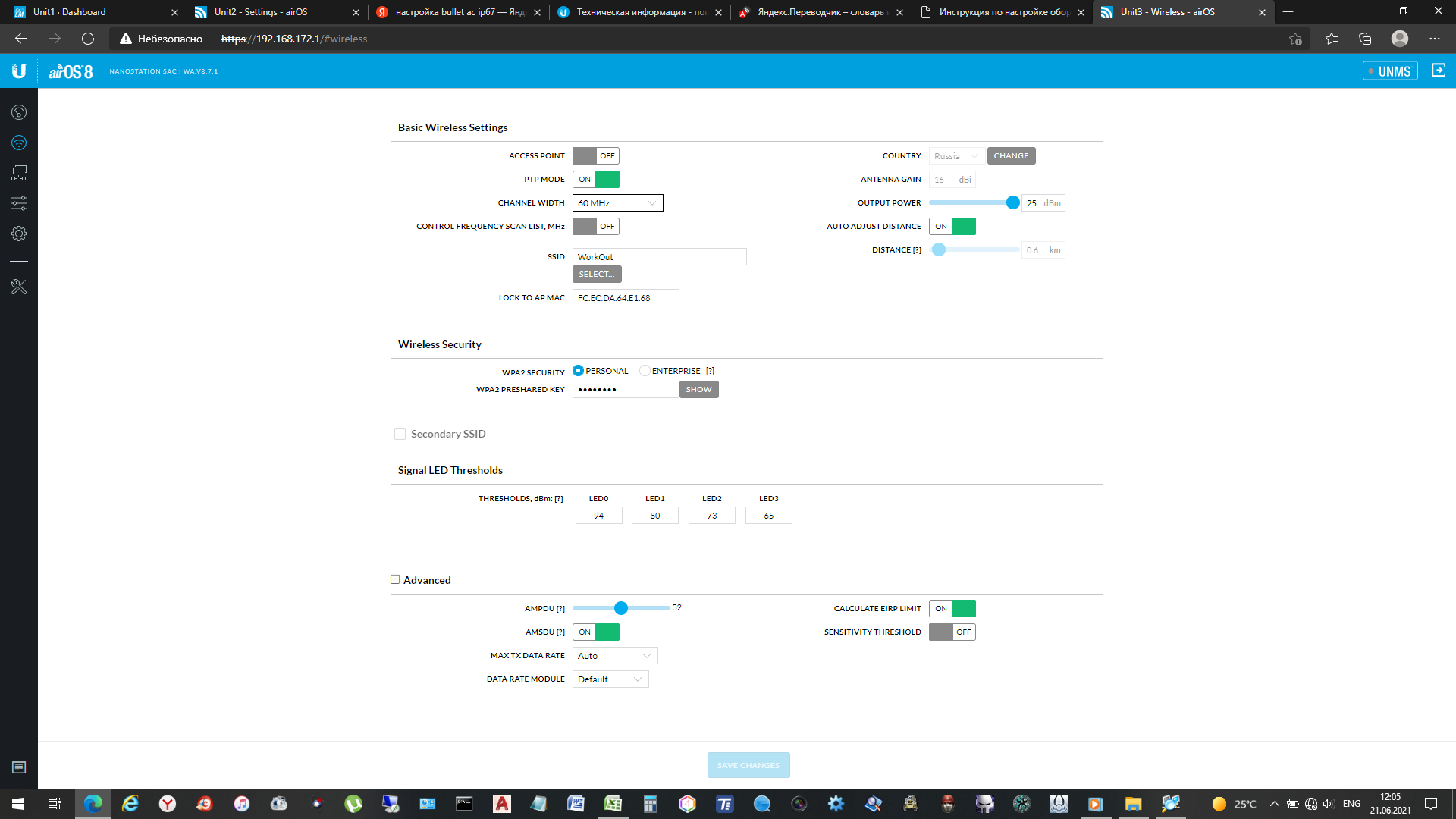Open the Distance help [?] link

pyautogui.click(x=917, y=250)
